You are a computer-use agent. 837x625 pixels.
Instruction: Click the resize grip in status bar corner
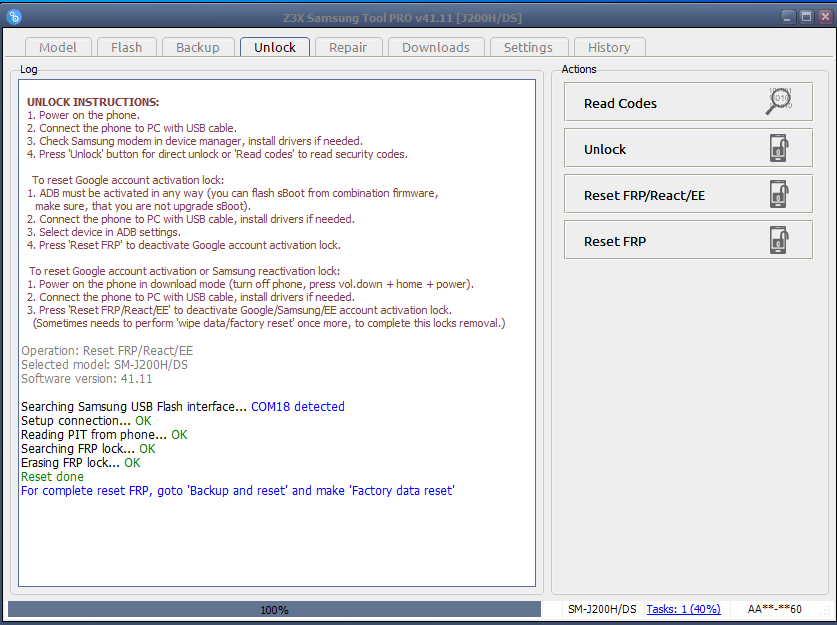point(825,612)
